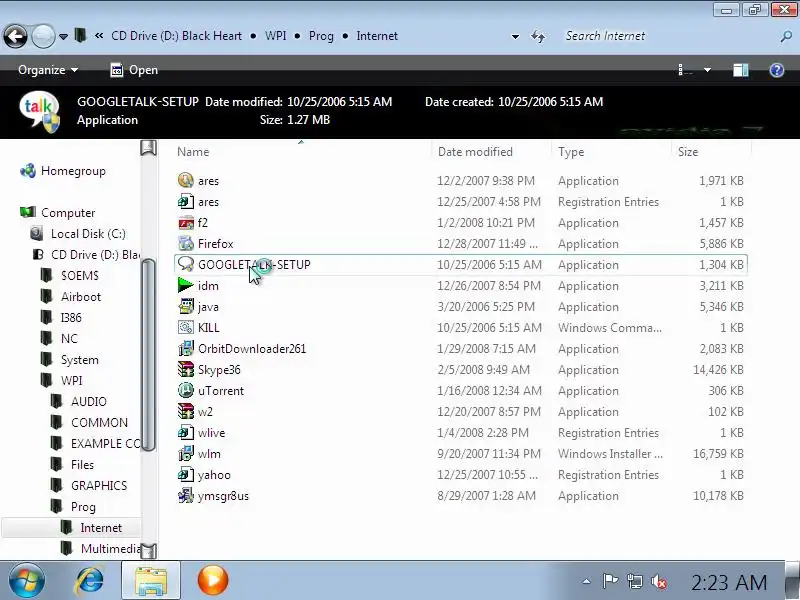
Task: Select the ymsgr8us file icon
Action: pos(186,495)
